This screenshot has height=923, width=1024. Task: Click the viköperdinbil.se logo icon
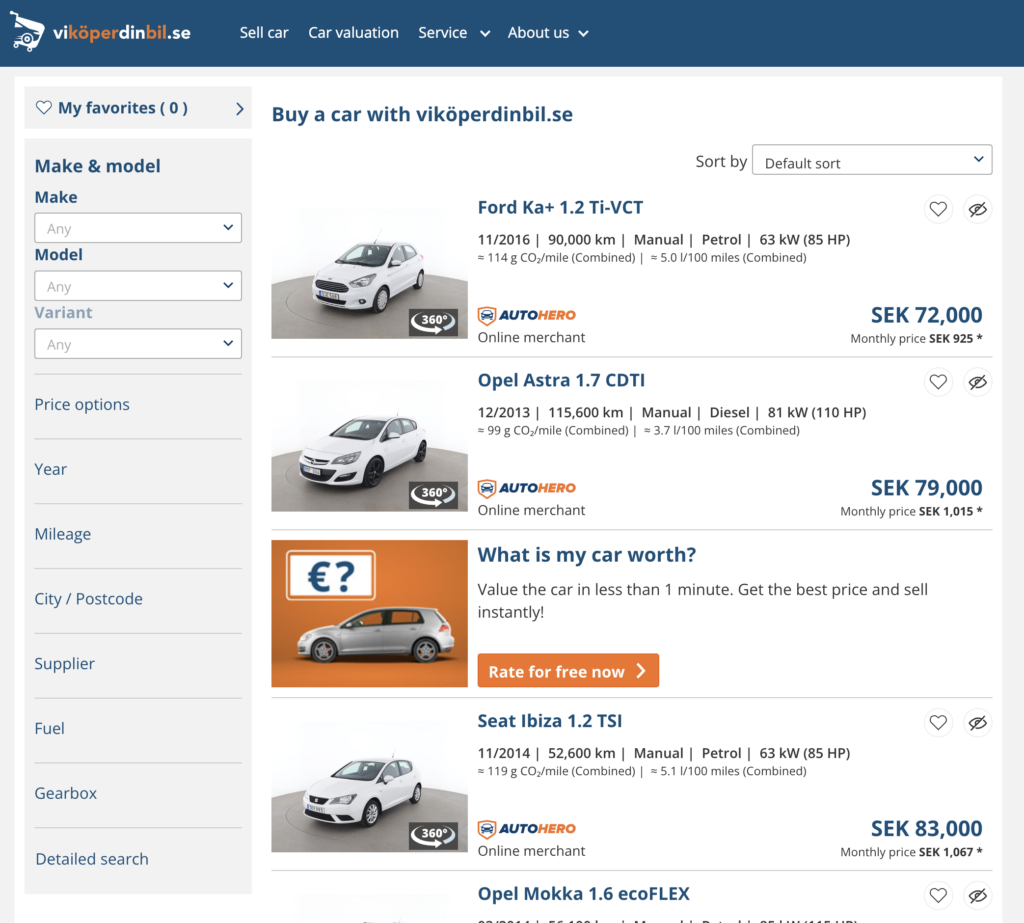click(28, 33)
